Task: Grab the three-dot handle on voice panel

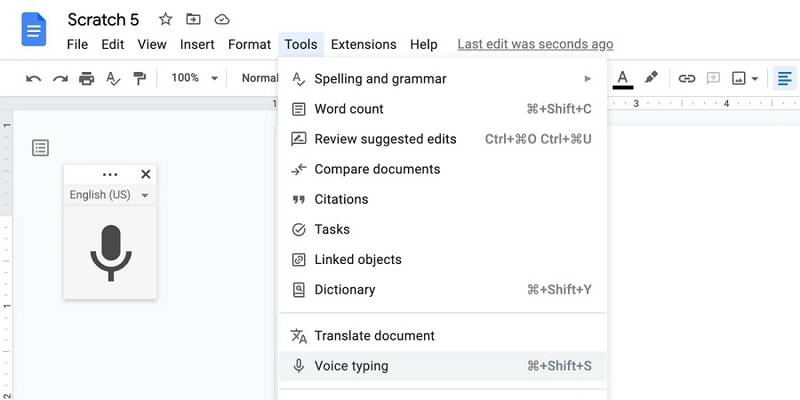Action: coord(110,174)
